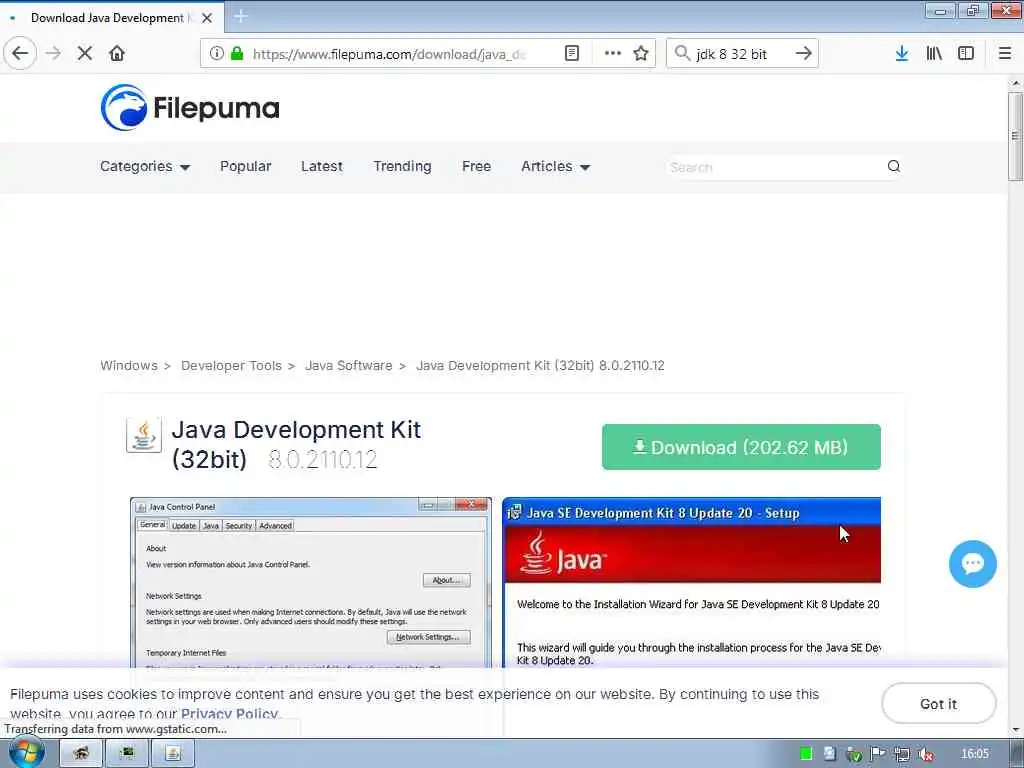The width and height of the screenshot is (1024, 768).
Task: Show site information icon in address bar
Action: tap(217, 54)
